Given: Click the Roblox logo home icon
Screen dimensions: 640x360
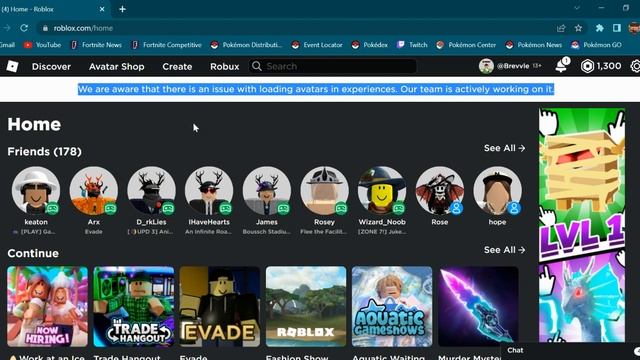Looking at the screenshot, I should coord(12,66).
